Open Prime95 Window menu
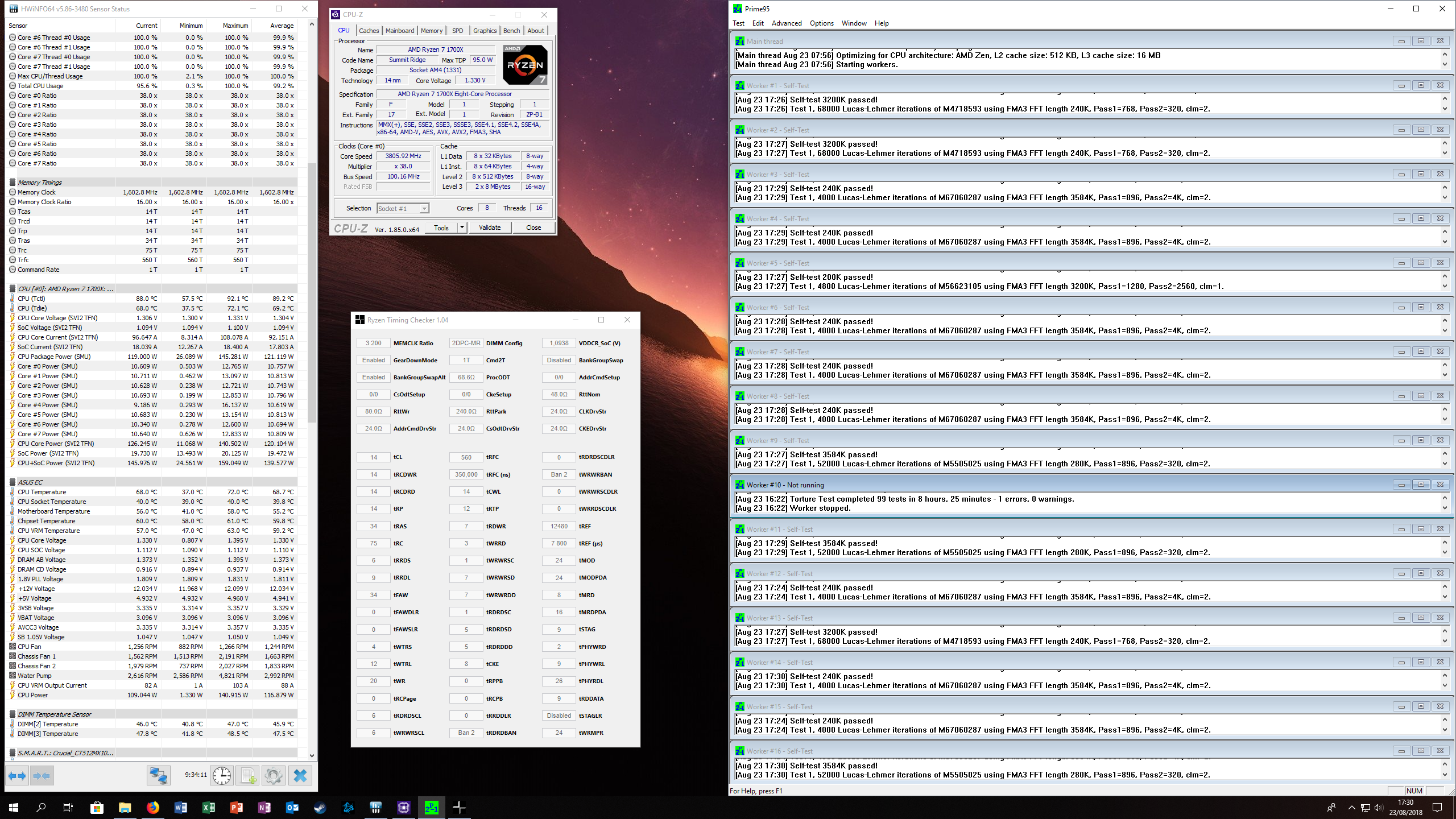This screenshot has height=819, width=1456. coord(854,23)
